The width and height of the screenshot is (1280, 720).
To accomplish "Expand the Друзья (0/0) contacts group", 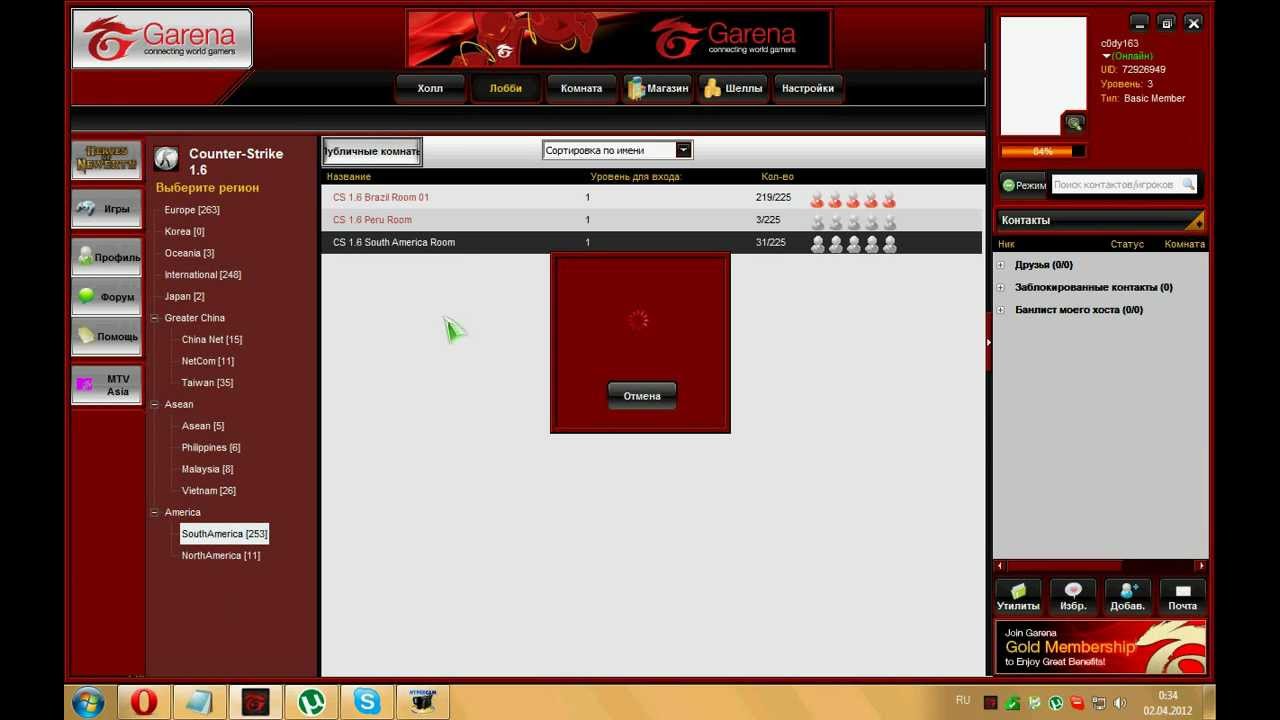I will (x=1001, y=265).
